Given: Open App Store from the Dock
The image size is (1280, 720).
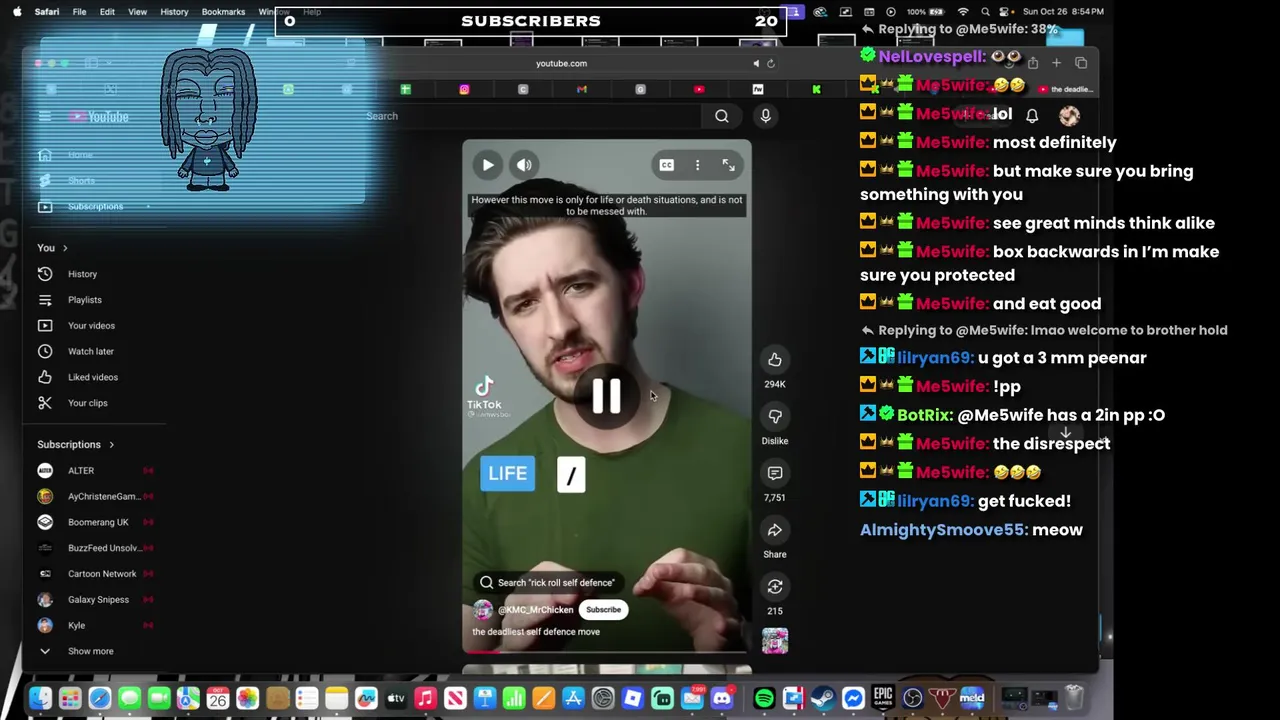Looking at the screenshot, I should [x=573, y=698].
